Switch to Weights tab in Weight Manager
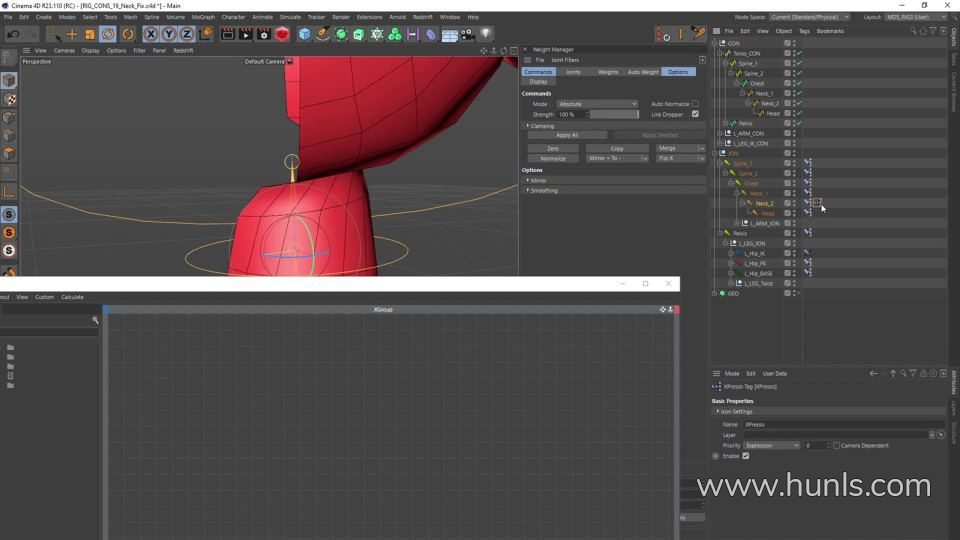The height and width of the screenshot is (540, 960). [608, 72]
